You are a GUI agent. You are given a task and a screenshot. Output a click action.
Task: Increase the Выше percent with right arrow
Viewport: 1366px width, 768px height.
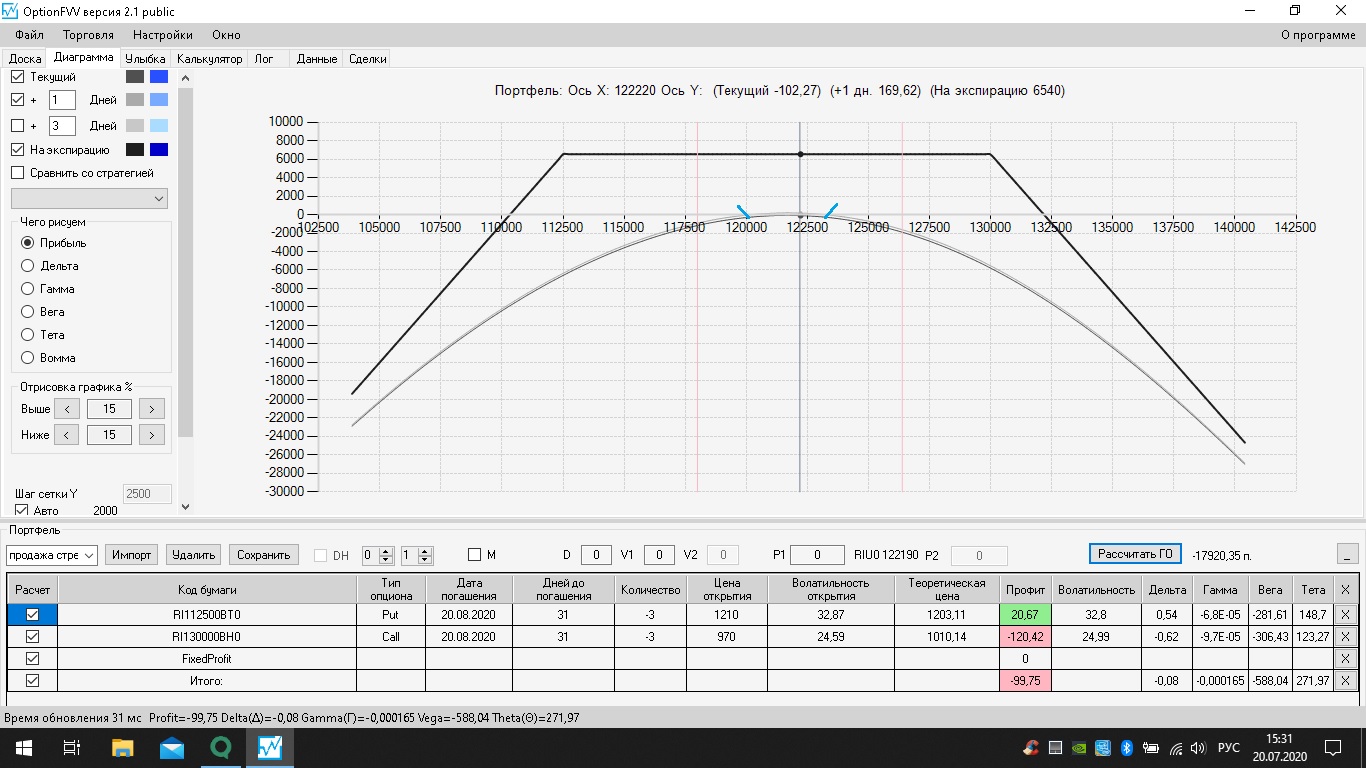coord(152,408)
